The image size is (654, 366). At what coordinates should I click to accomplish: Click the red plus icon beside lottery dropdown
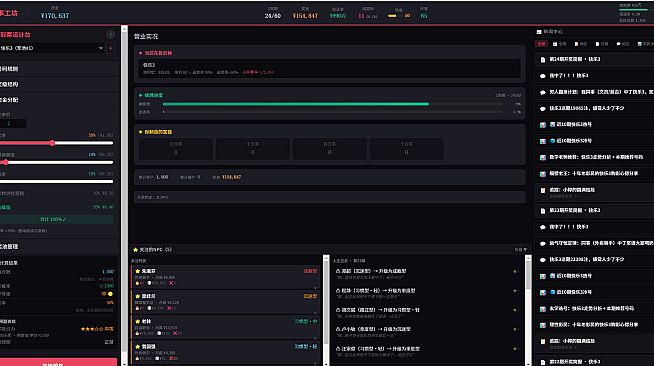(x=111, y=48)
